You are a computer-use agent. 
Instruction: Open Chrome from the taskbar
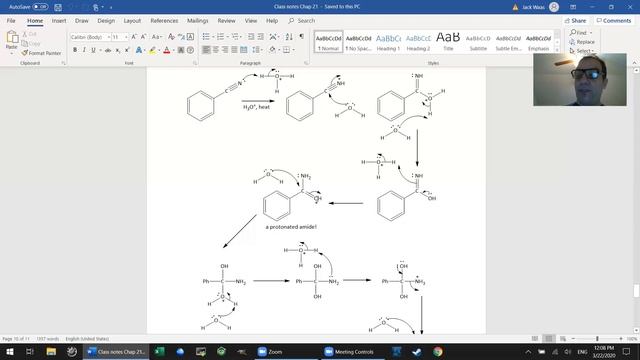pyautogui.click(x=438, y=351)
